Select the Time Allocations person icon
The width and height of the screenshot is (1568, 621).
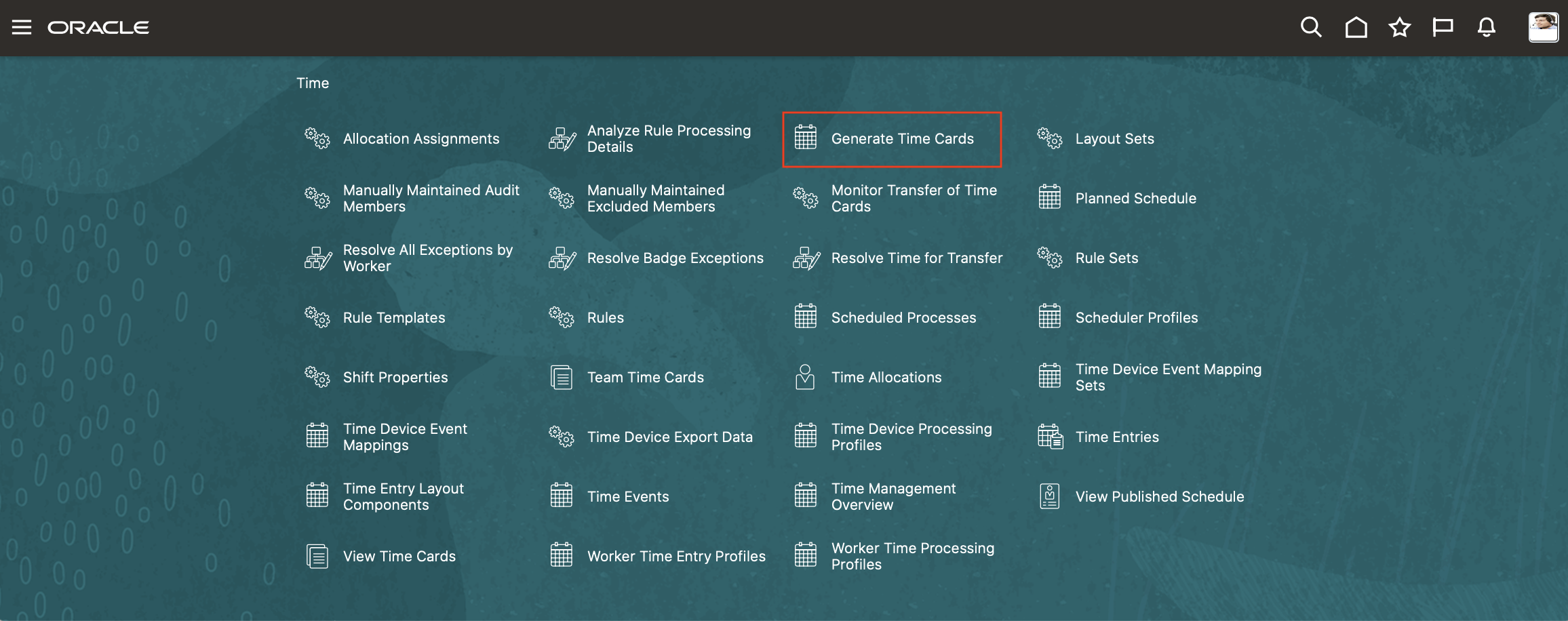coord(804,376)
